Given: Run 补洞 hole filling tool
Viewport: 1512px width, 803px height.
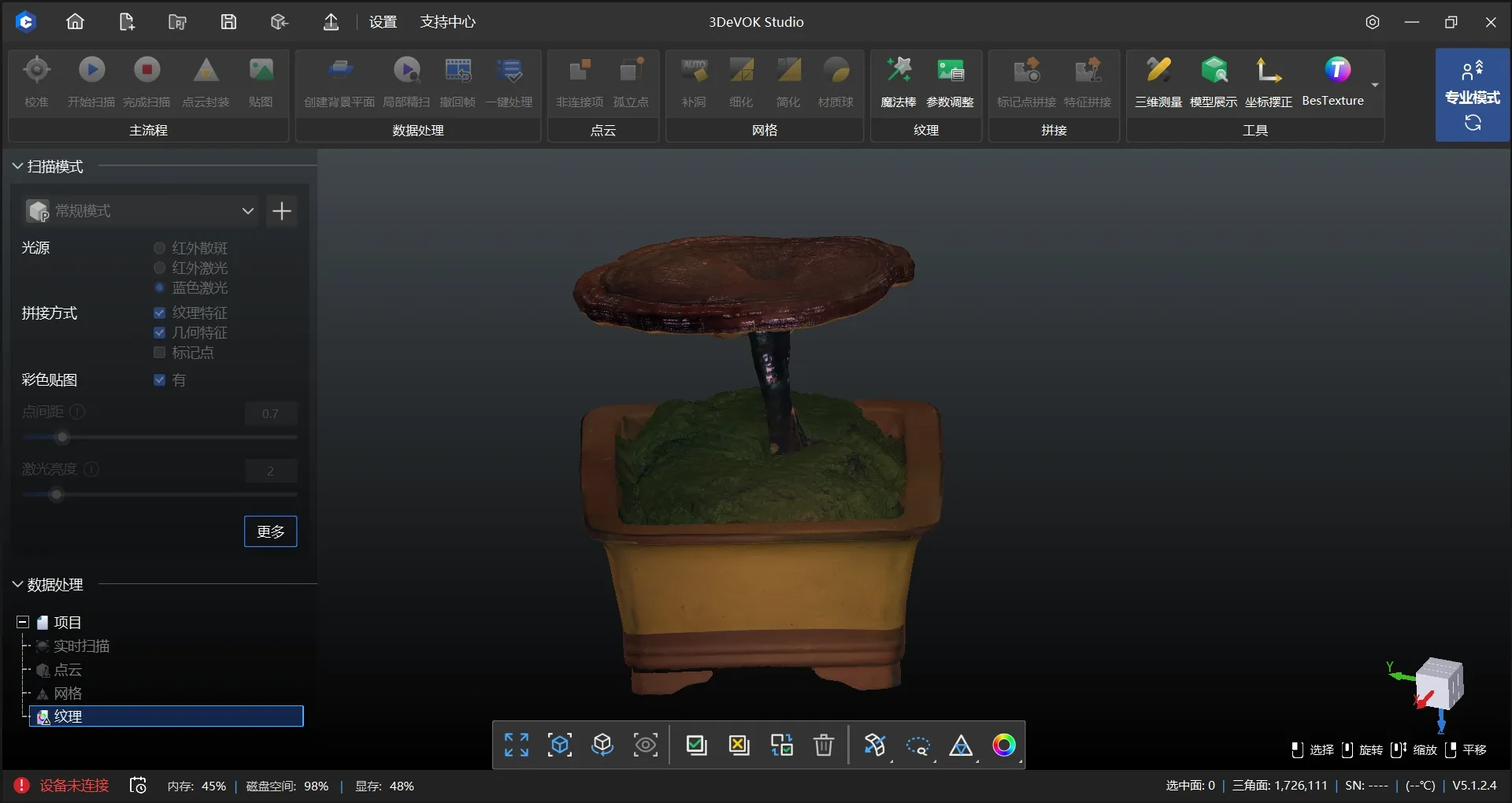Looking at the screenshot, I should pos(694,82).
